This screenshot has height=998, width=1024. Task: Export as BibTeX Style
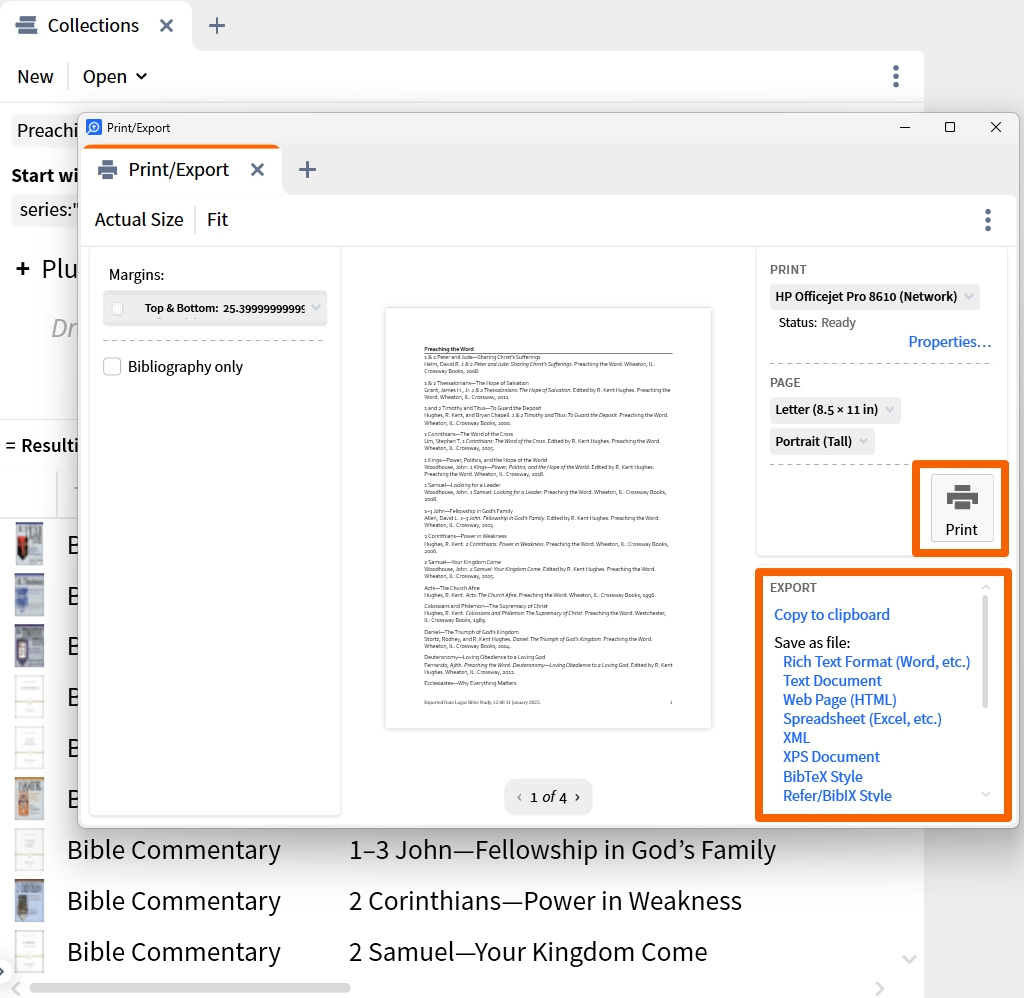(x=822, y=777)
